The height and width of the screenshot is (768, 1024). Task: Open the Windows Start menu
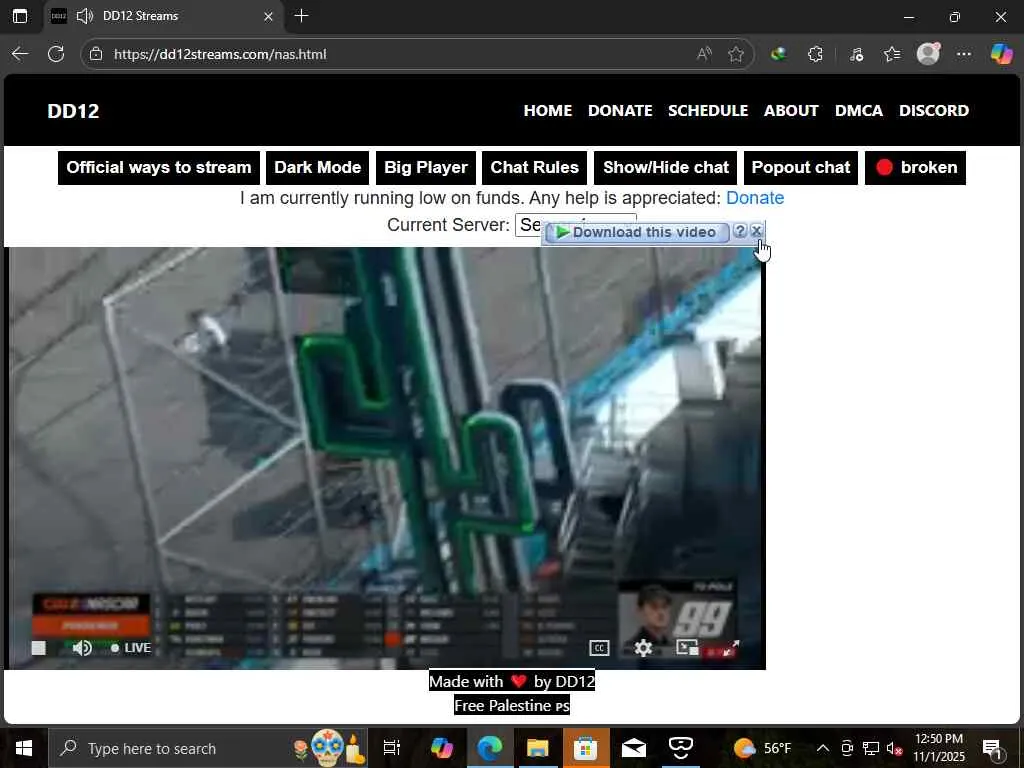click(24, 748)
